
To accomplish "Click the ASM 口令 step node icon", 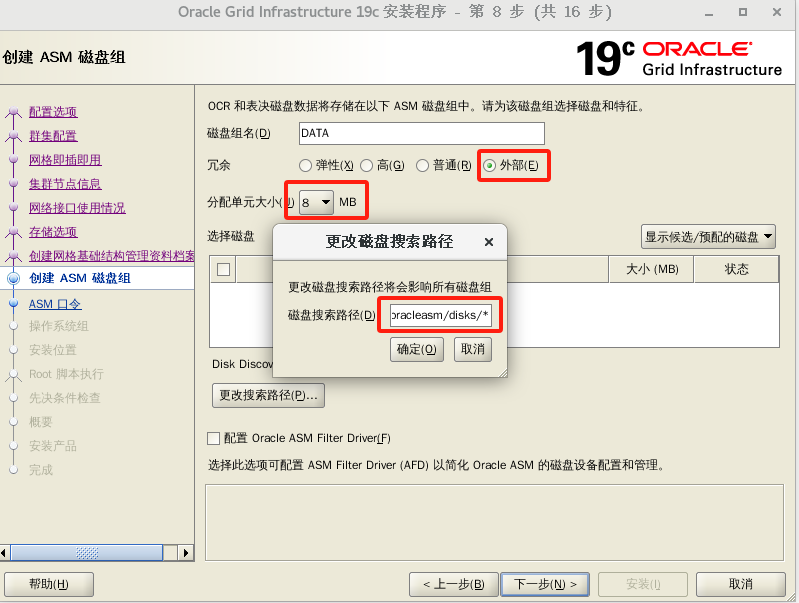I will 14,304.
